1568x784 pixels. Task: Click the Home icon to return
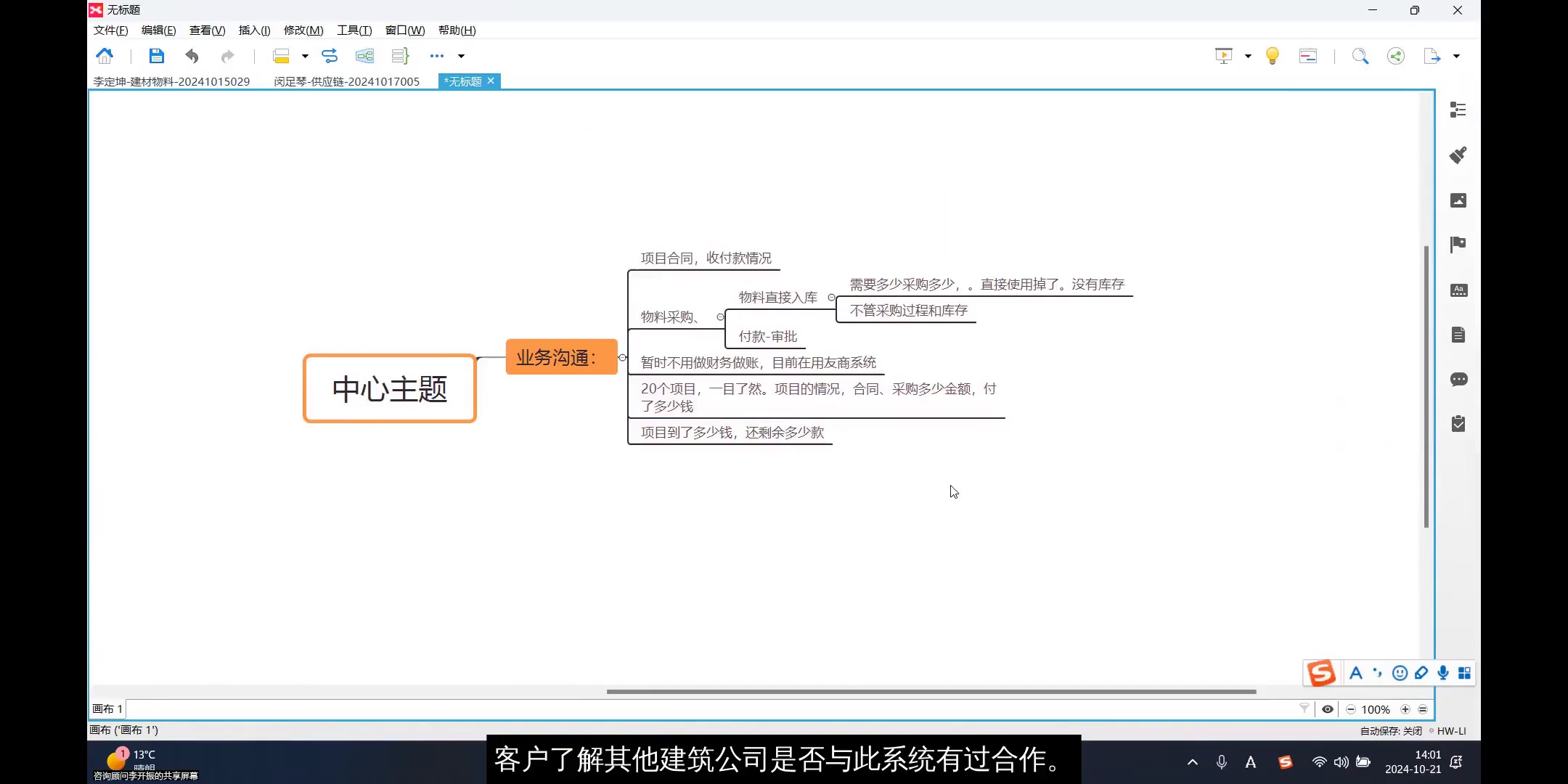click(106, 55)
